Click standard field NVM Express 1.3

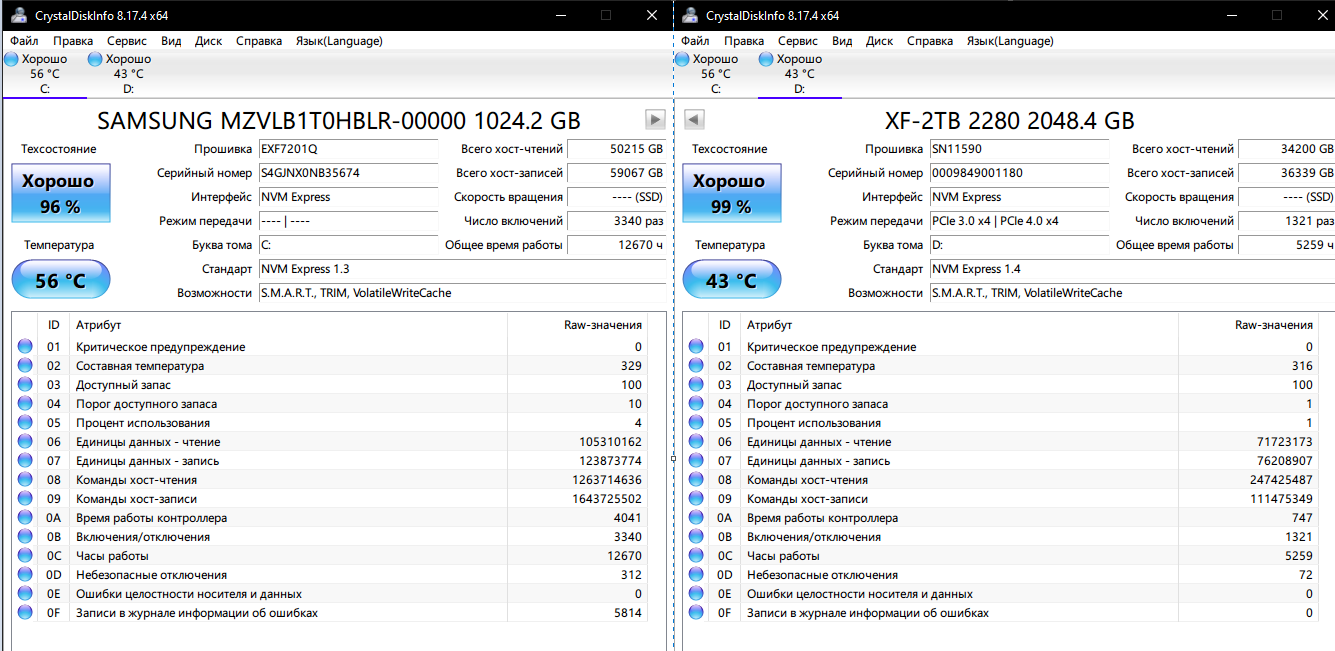pyautogui.click(x=461, y=269)
